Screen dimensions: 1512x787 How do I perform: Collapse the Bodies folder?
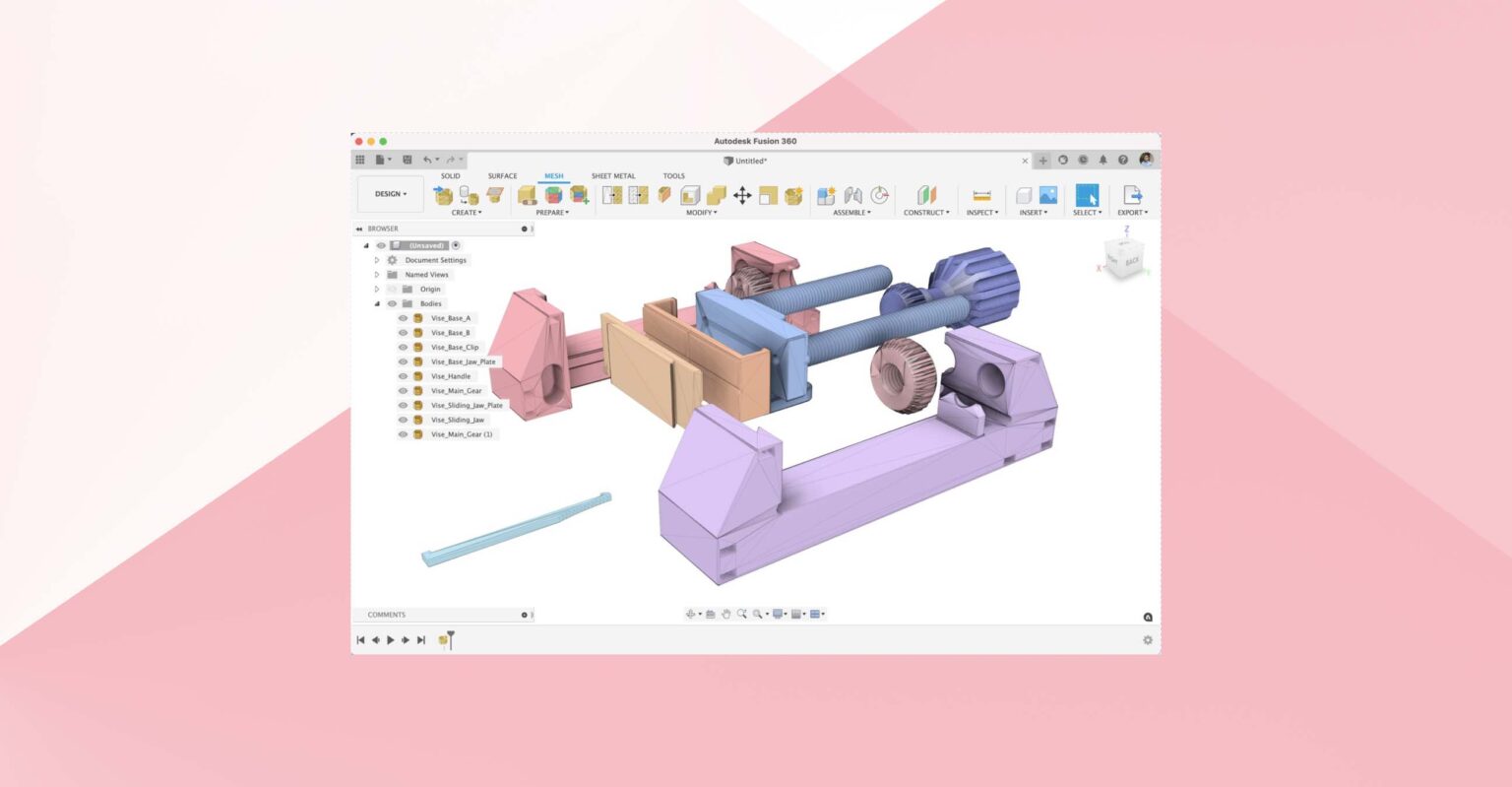[377, 303]
